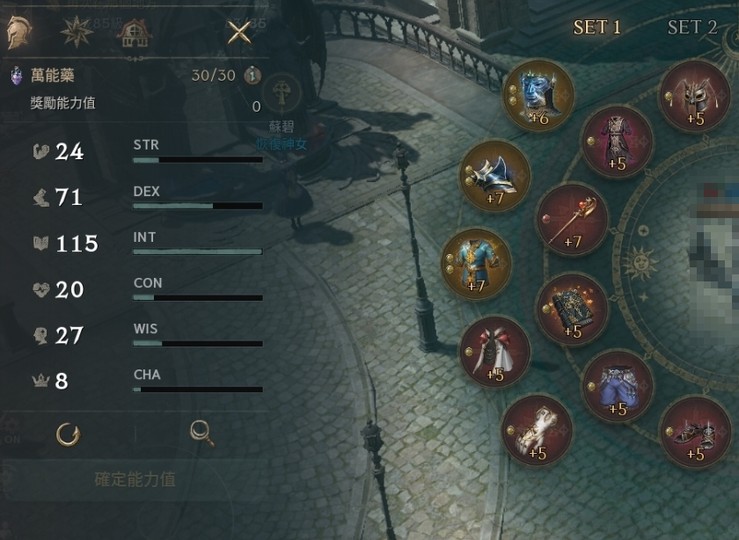Select the purple pants +5 slot
This screenshot has width=739, height=540.
point(618,387)
